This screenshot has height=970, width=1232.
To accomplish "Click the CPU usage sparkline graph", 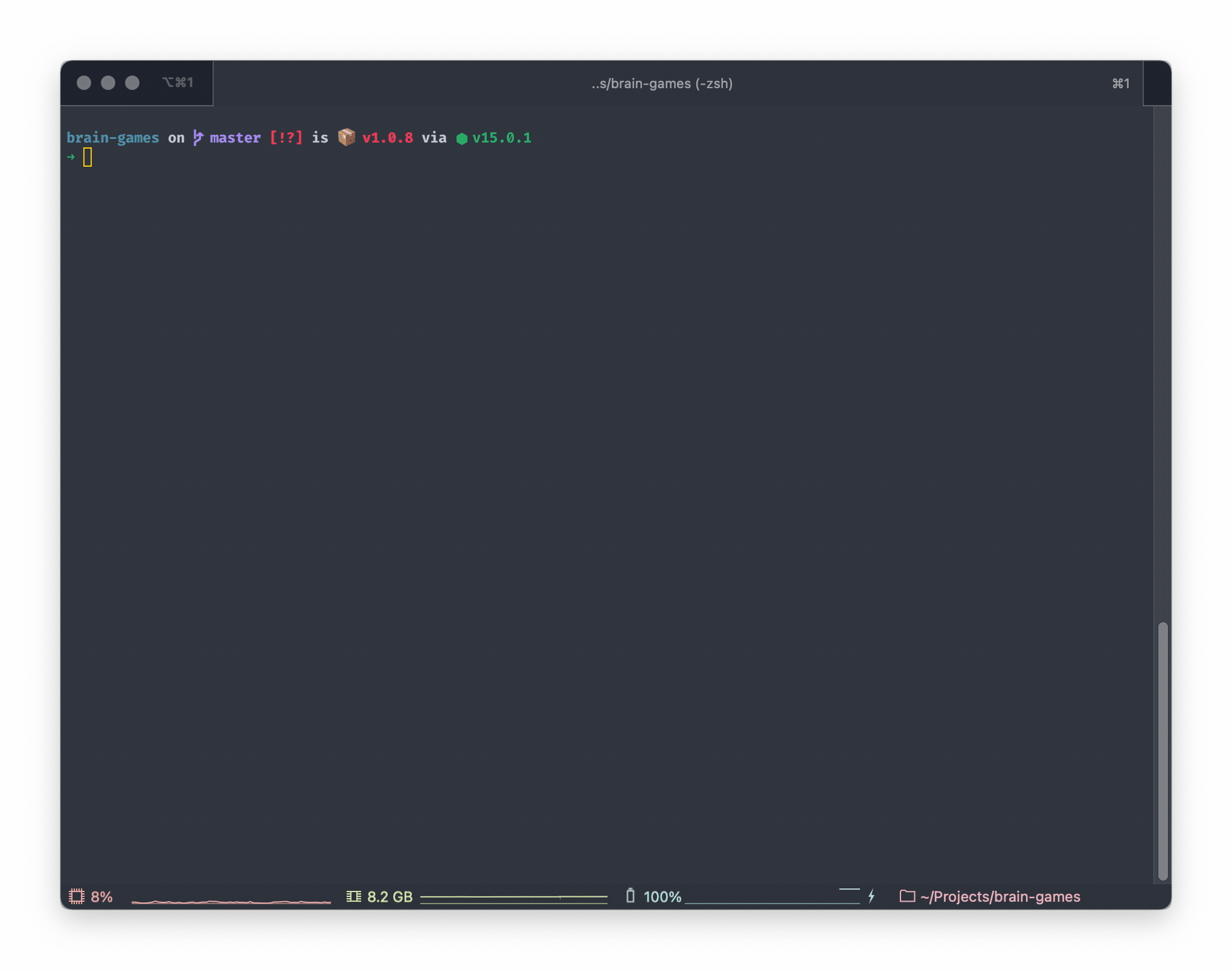I will [x=231, y=900].
